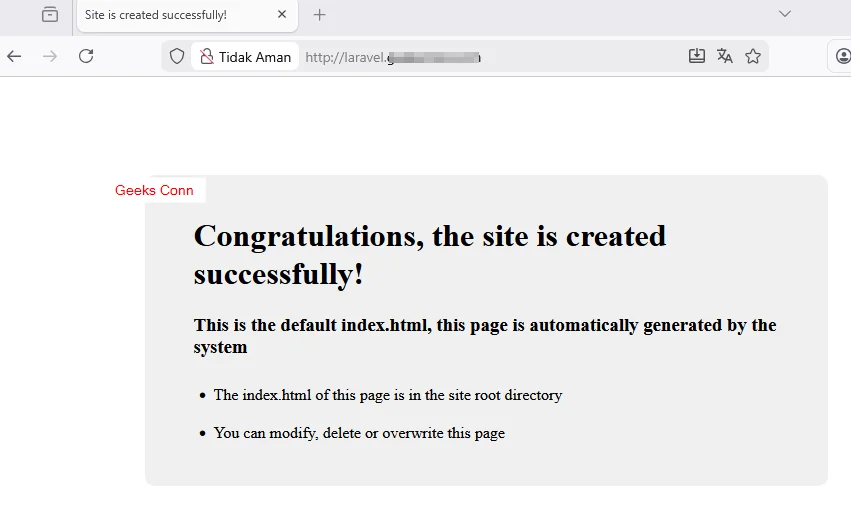Go back to the previous page

[x=14, y=56]
